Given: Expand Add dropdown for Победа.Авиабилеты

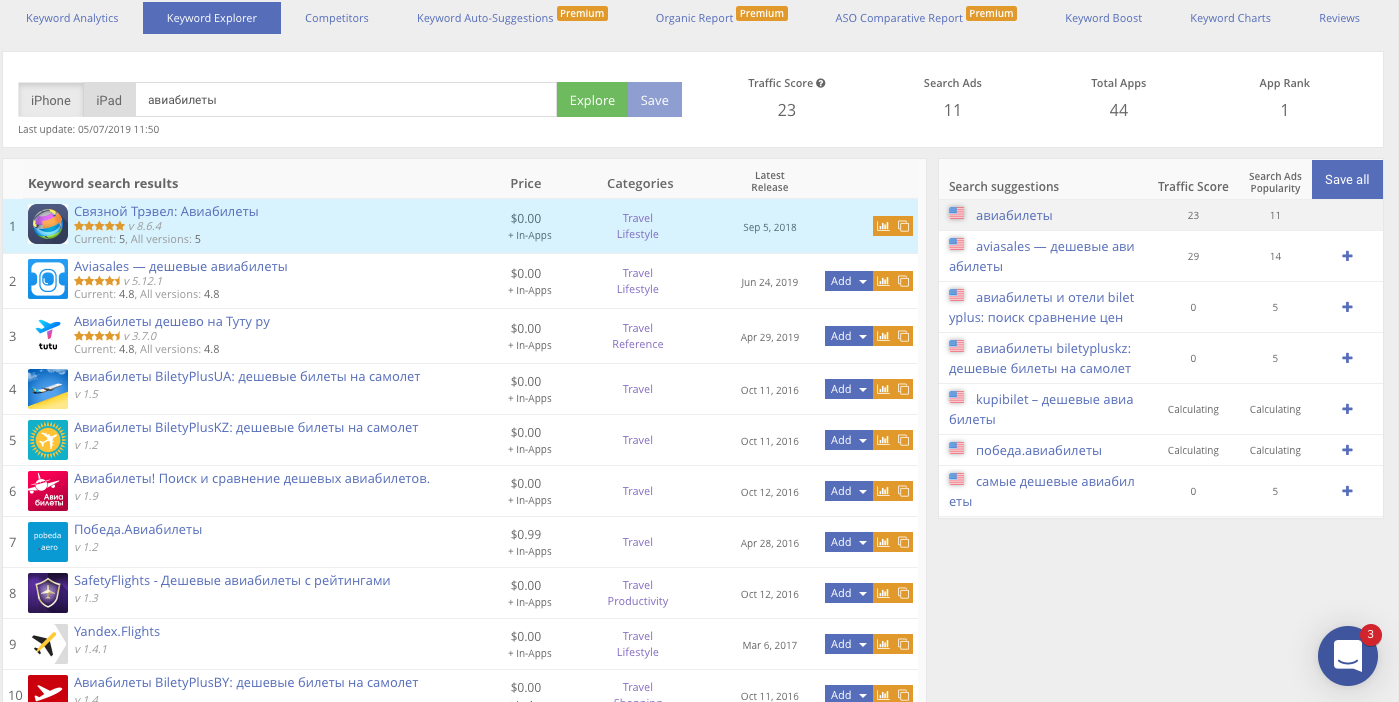Looking at the screenshot, I should point(863,542).
